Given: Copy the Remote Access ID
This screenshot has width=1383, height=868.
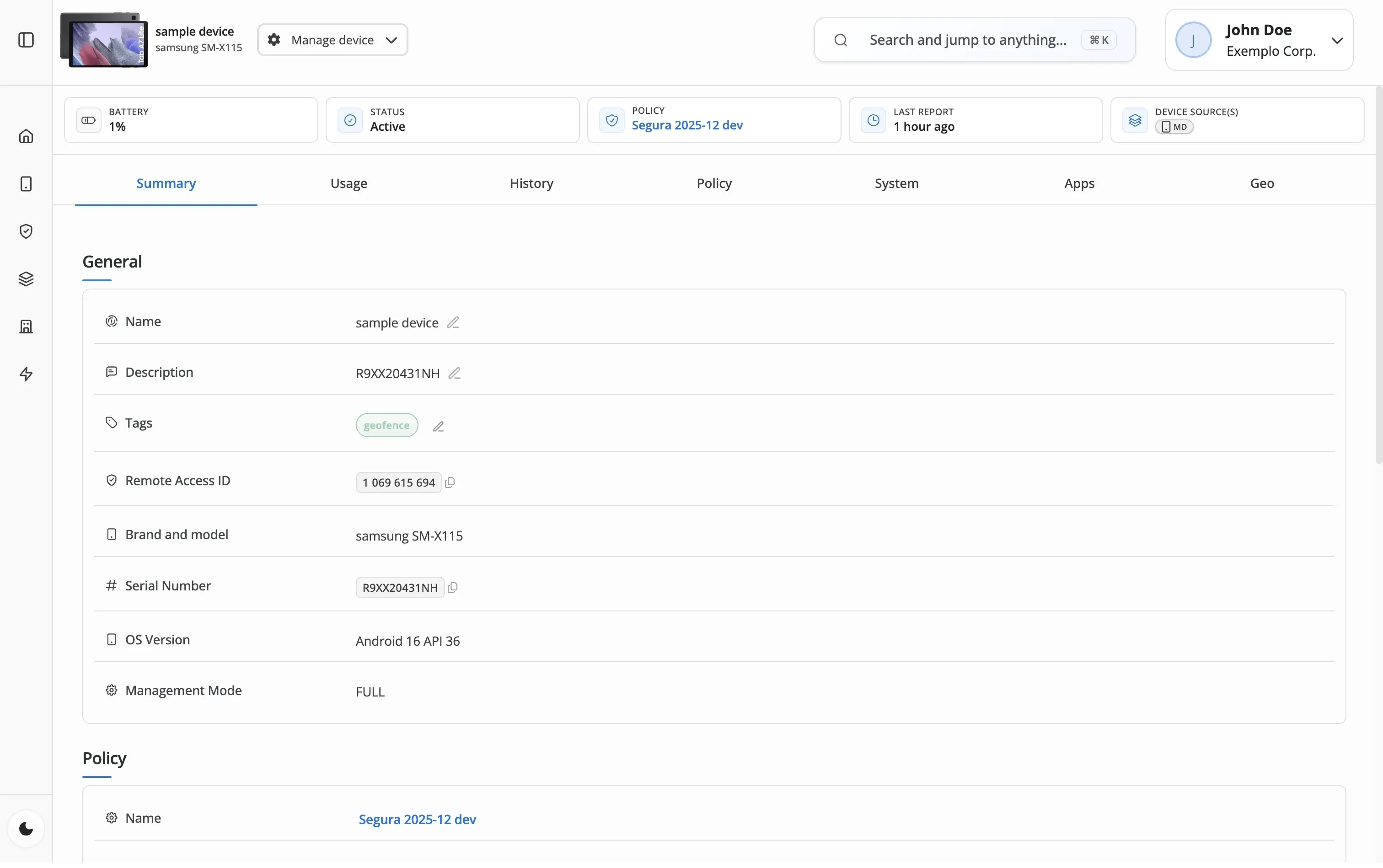Looking at the screenshot, I should pyautogui.click(x=450, y=482).
